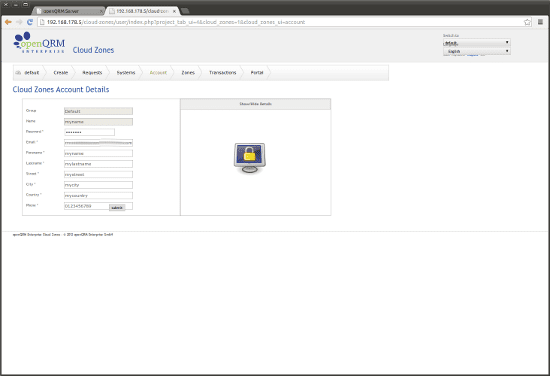Image resolution: width=550 pixels, height=376 pixels.
Task: Open the zone switch dropdown showing default
Action: (x=476, y=43)
